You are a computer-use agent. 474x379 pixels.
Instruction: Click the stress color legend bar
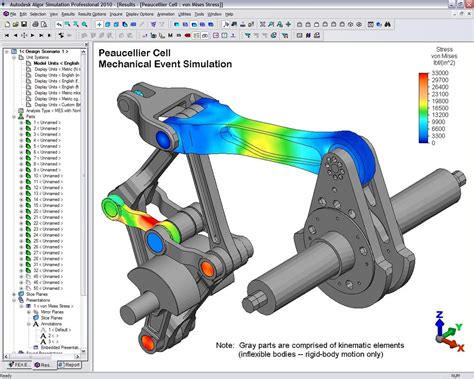pos(423,108)
